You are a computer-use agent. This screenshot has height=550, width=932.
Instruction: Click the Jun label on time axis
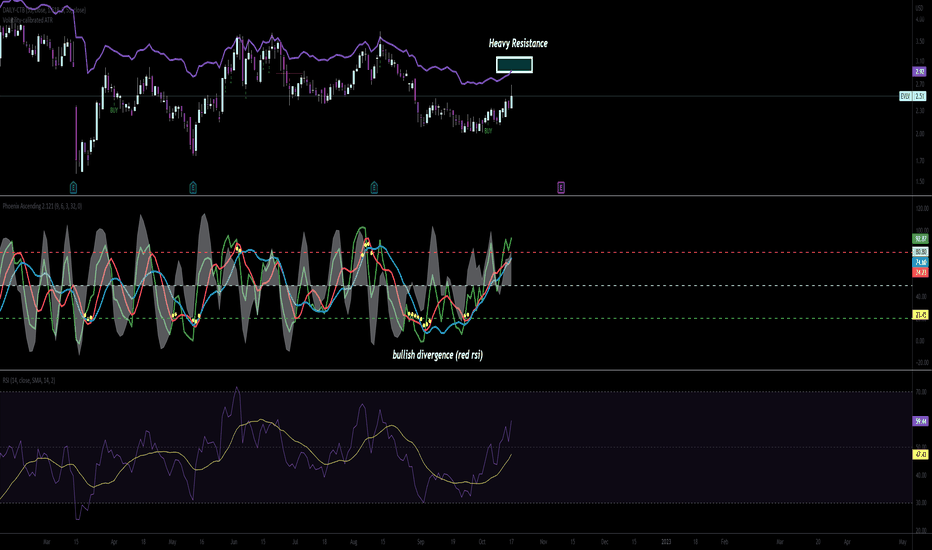point(234,542)
